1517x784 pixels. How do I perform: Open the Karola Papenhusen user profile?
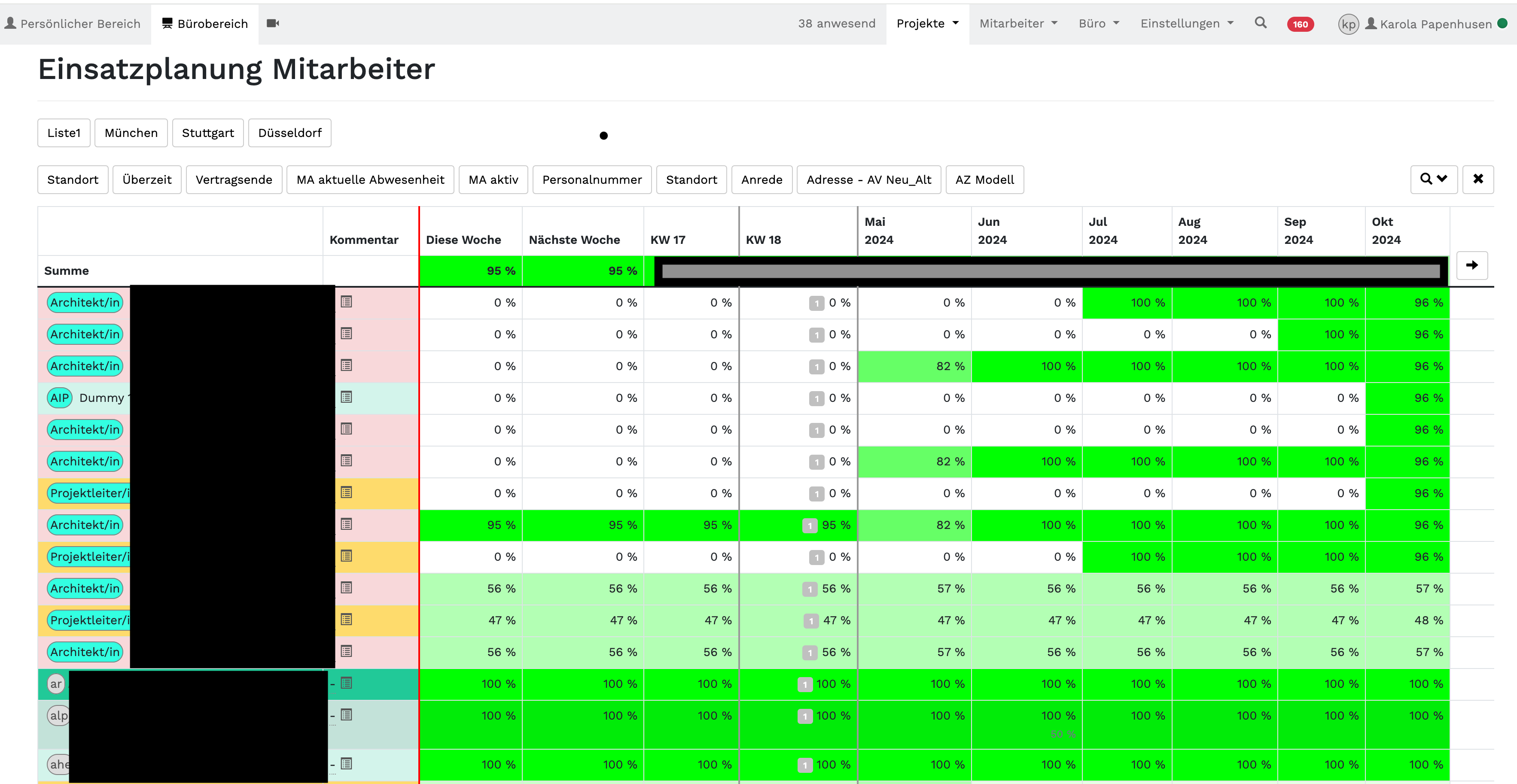(x=1428, y=24)
